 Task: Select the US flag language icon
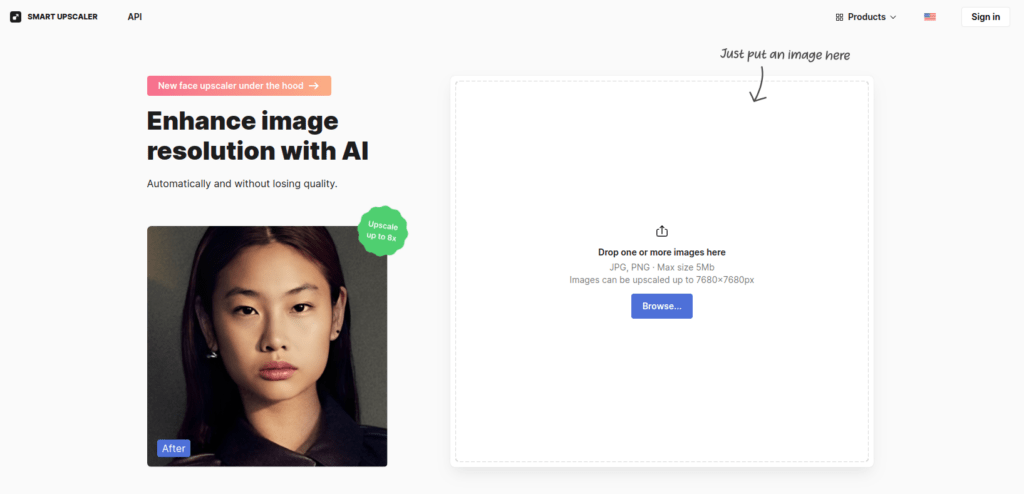[x=930, y=17]
